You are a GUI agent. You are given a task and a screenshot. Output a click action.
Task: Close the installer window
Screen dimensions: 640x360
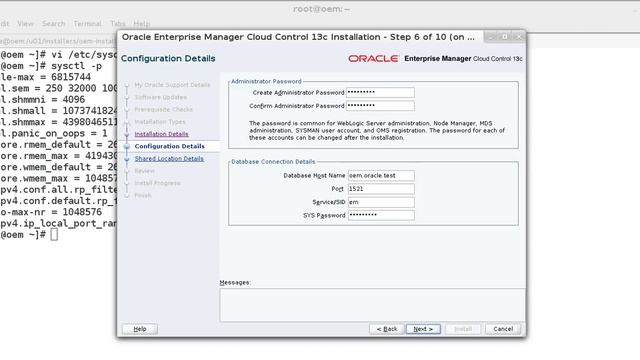[x=518, y=37]
